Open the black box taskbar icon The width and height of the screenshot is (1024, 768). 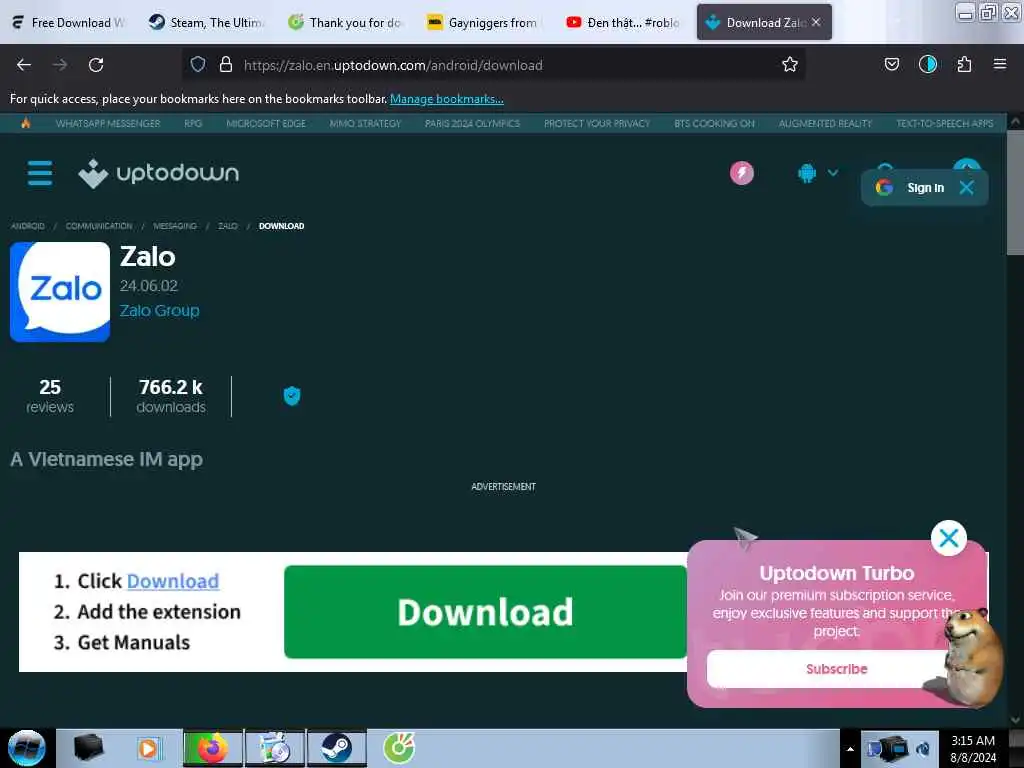(x=88, y=748)
